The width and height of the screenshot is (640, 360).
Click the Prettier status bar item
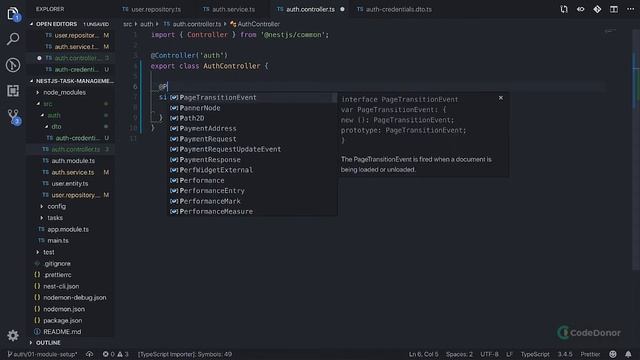click(590, 354)
